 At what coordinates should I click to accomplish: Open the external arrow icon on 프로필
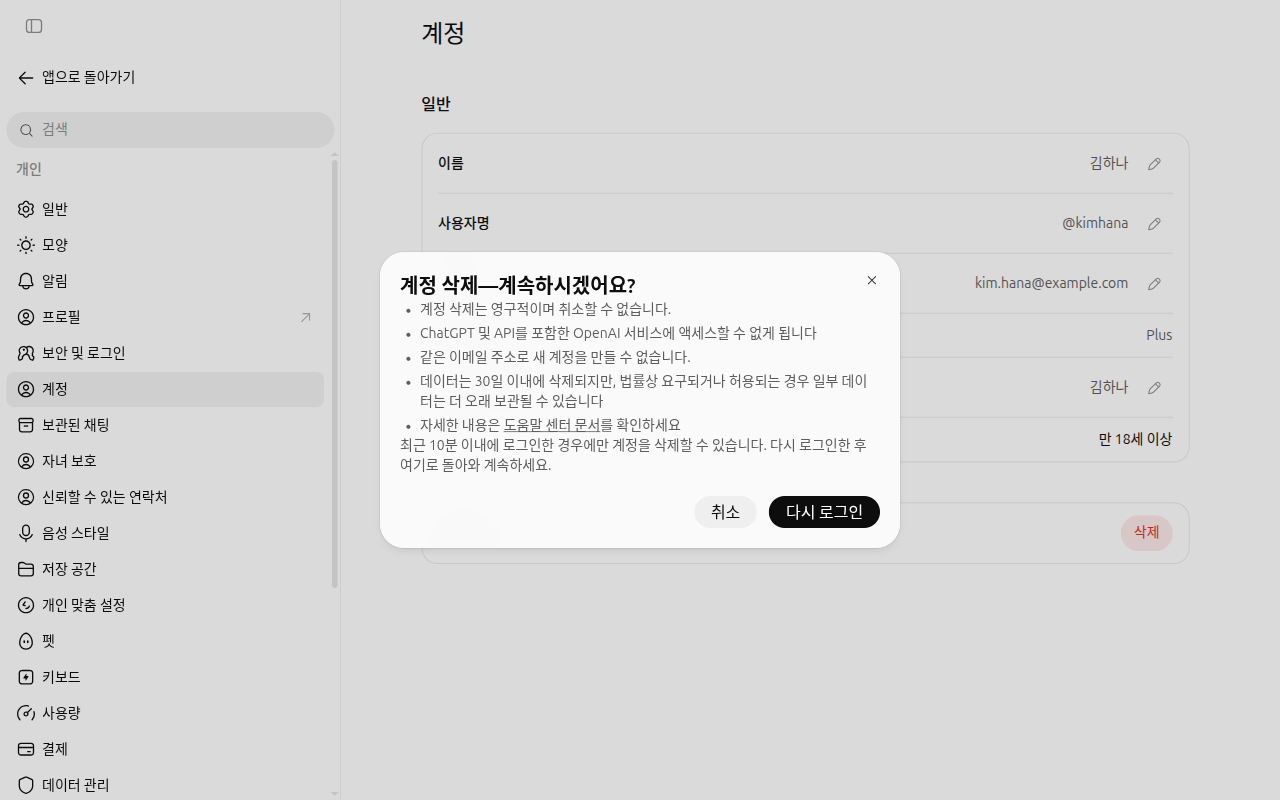pos(306,317)
